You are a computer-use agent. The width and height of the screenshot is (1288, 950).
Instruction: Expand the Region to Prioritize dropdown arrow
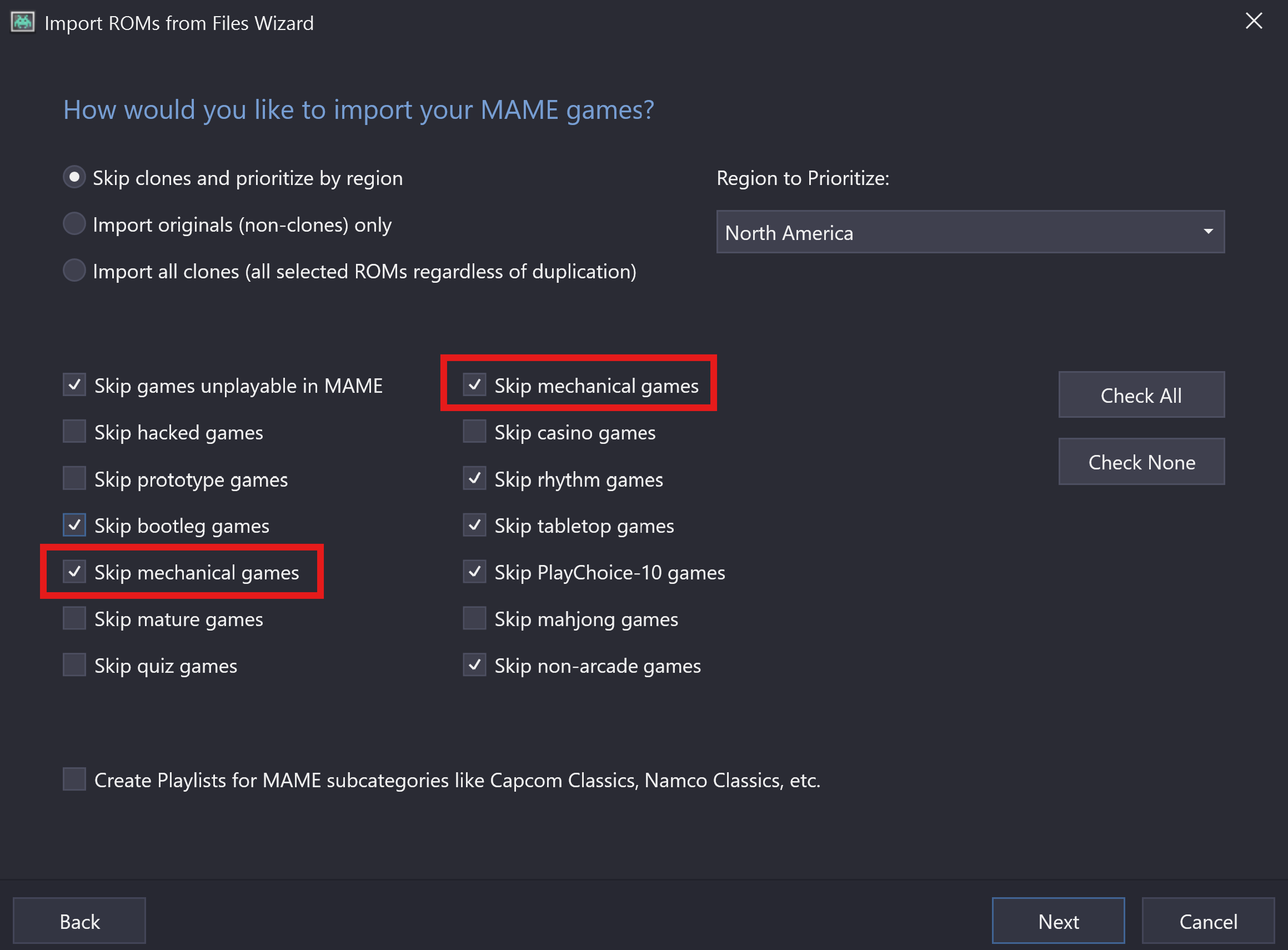[1208, 231]
